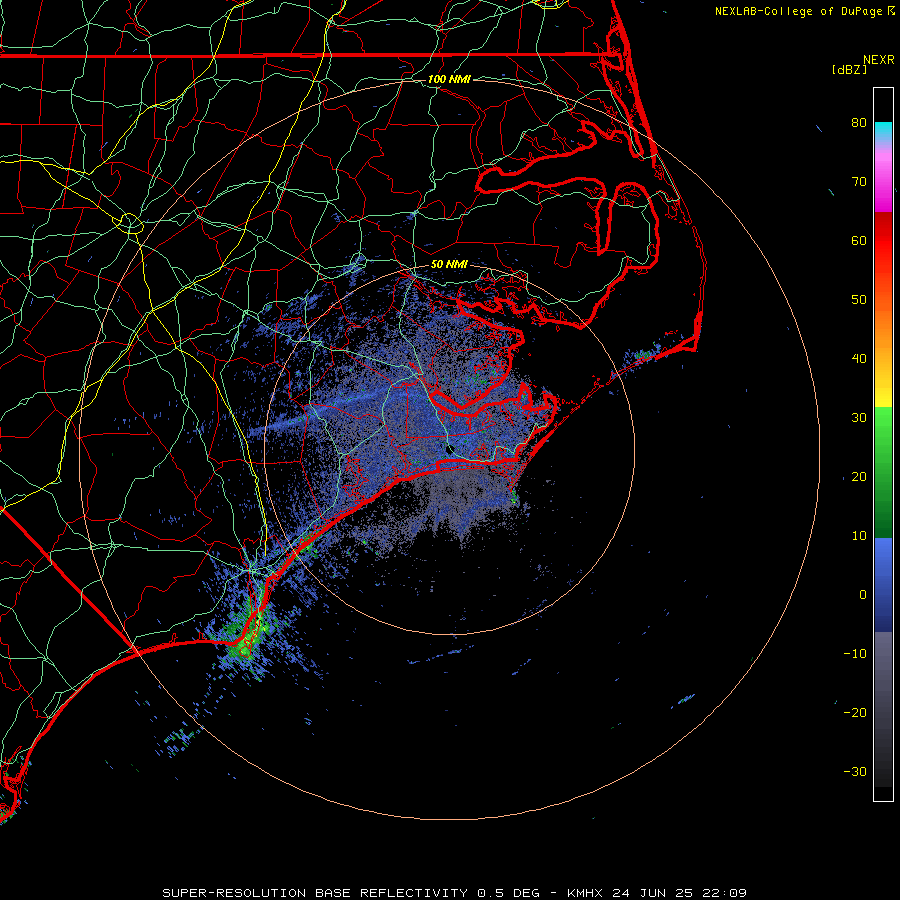The image size is (900, 900).
Task: Click the 10 value on the dBZ scale
Action: pos(859,536)
